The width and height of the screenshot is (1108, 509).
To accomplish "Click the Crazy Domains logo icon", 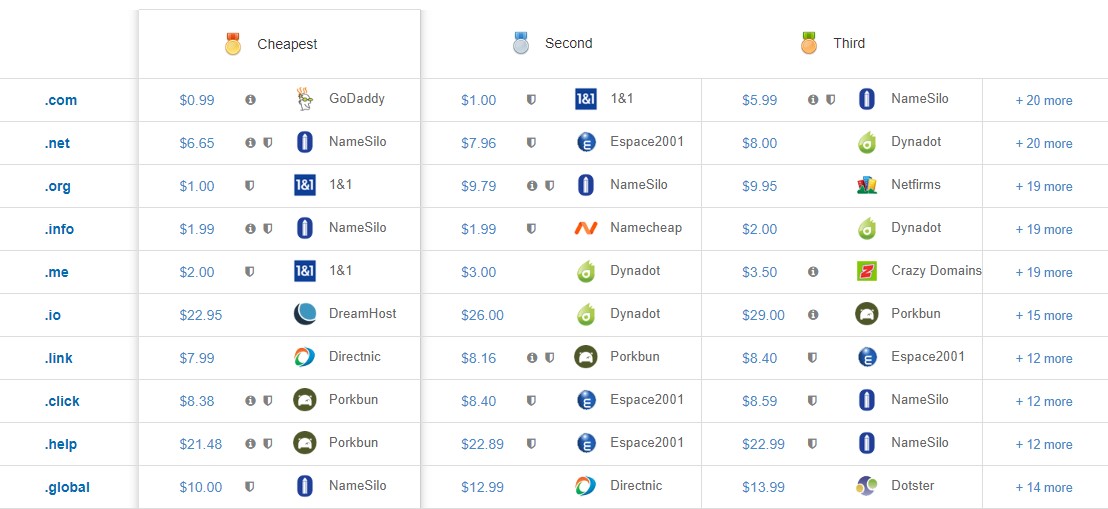I will click(867, 271).
